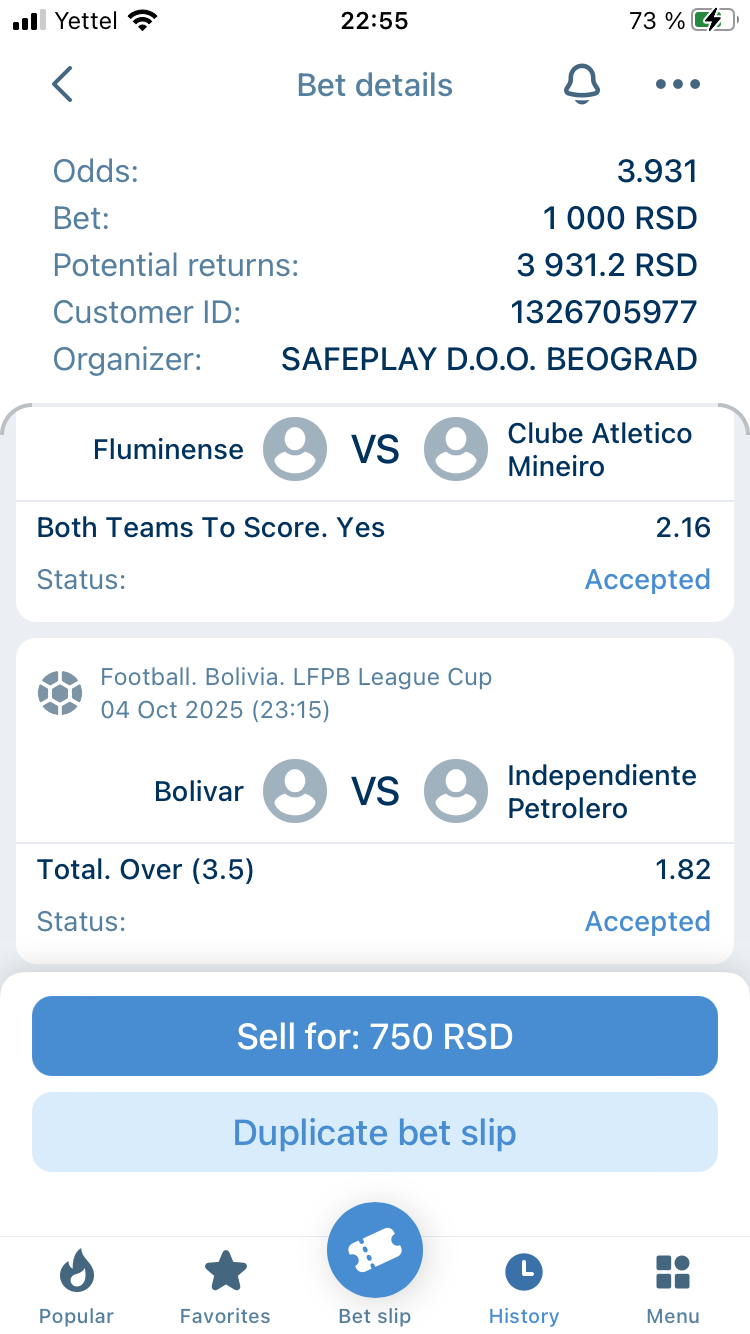Switch to the History tab
The height and width of the screenshot is (1334, 750).
(524, 1288)
